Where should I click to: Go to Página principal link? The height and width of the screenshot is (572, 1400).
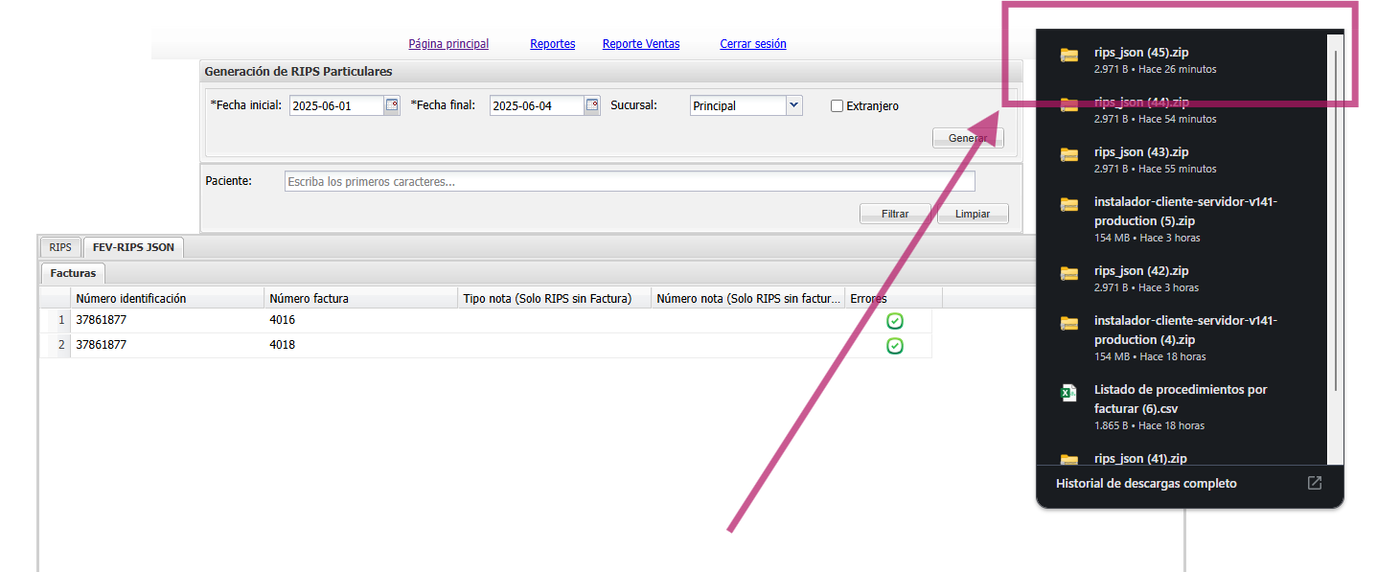[x=449, y=44]
